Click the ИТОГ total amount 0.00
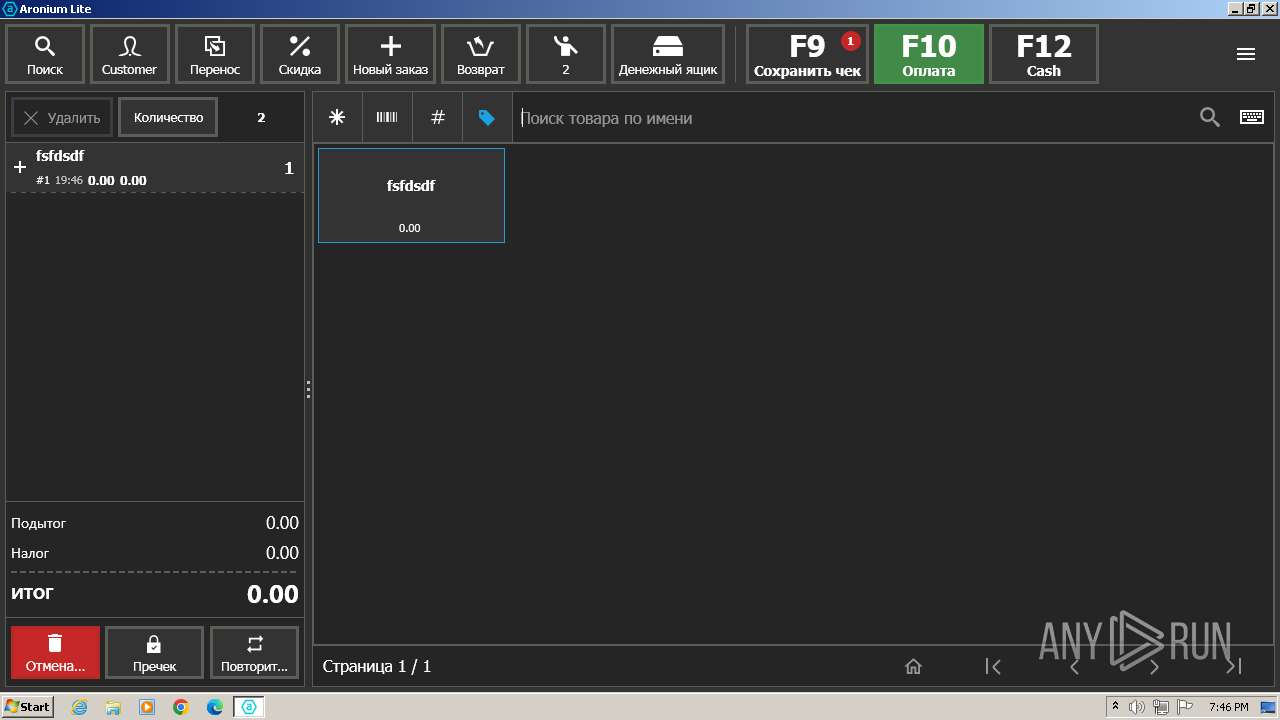The height and width of the screenshot is (720, 1280). pos(272,594)
